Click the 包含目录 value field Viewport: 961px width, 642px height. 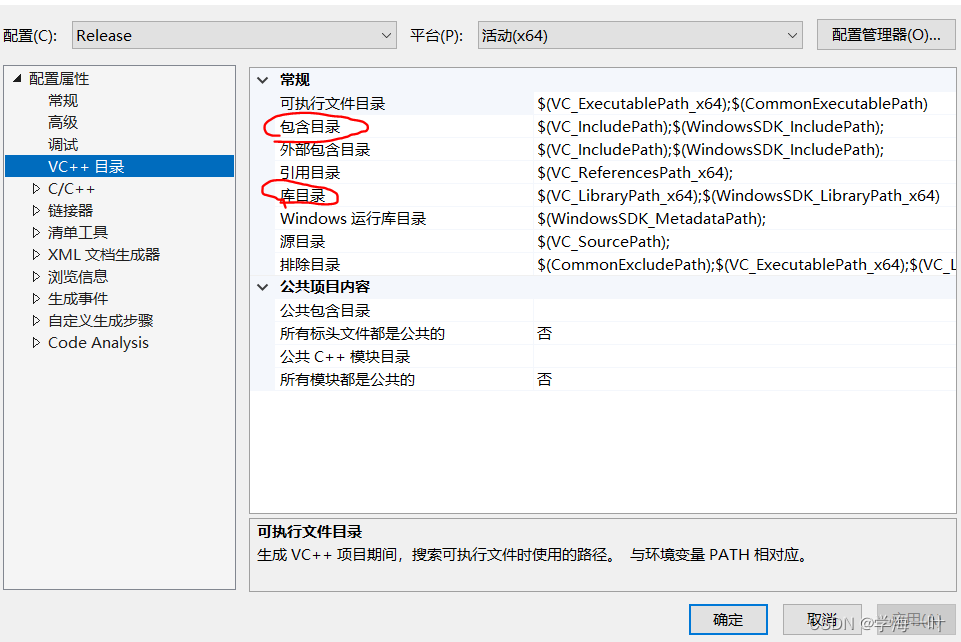click(700, 126)
